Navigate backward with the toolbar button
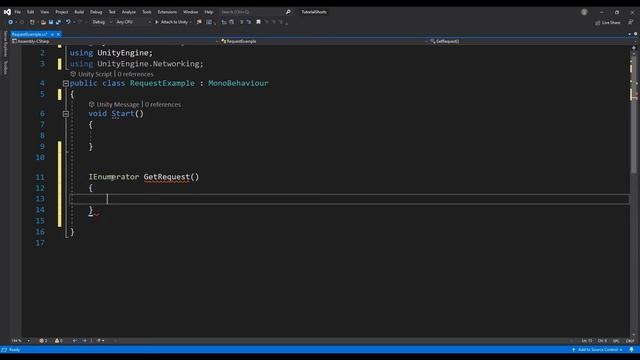Image resolution: width=640 pixels, height=360 pixels. point(11,22)
